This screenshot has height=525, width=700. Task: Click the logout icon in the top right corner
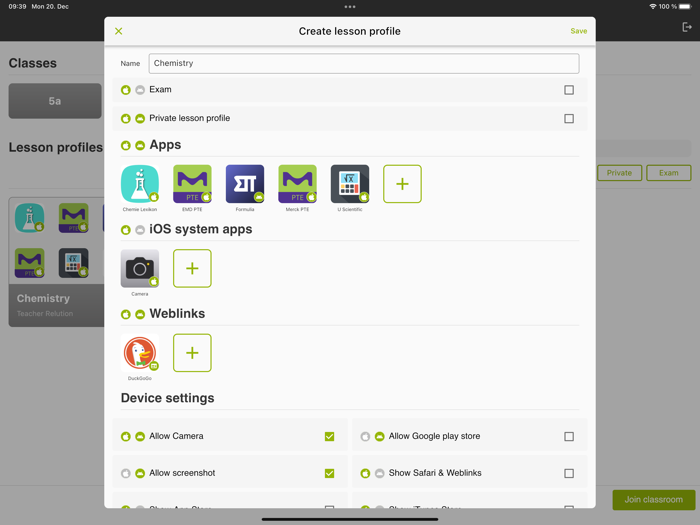pos(687,27)
